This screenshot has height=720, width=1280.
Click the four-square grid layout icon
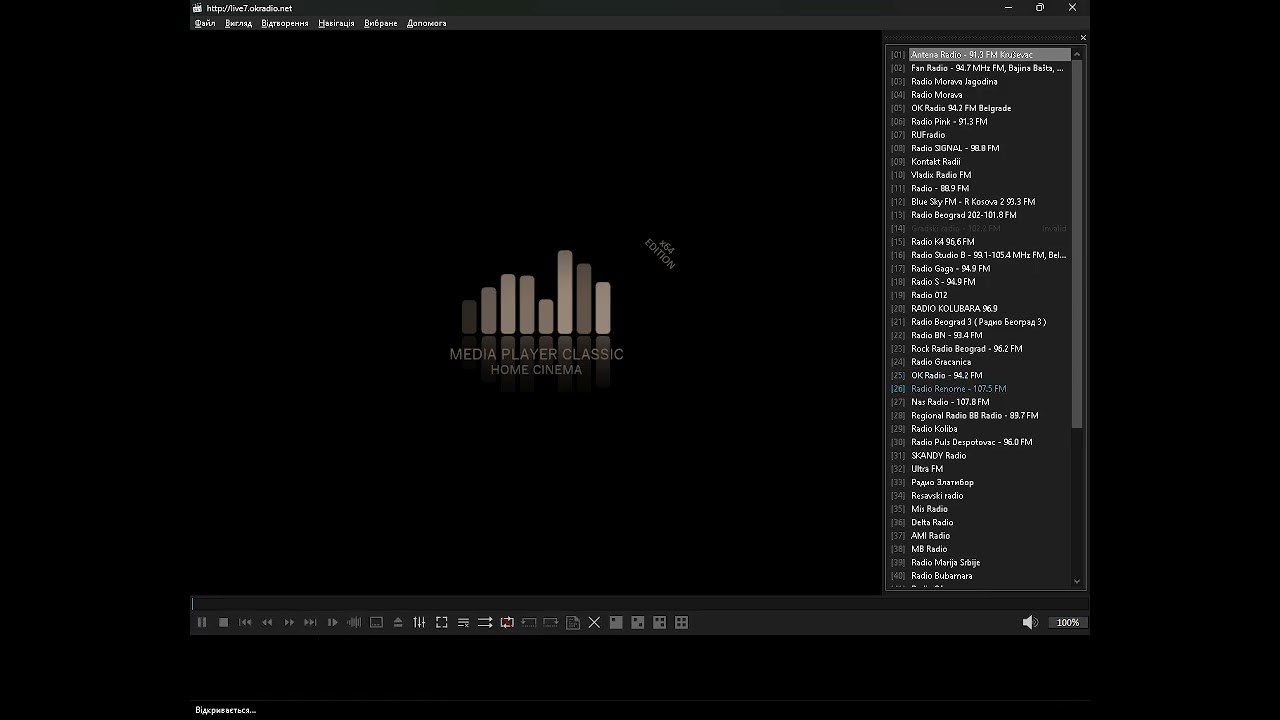(x=682, y=622)
